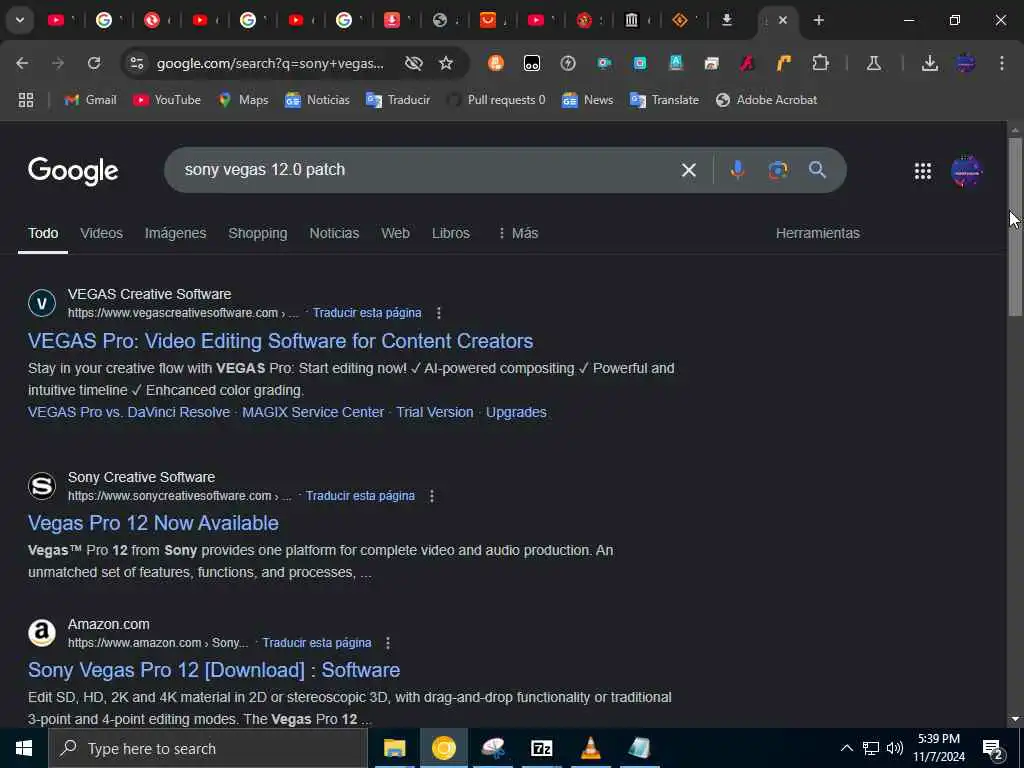Screen dimensions: 1024x768
Task: Open Google account avatar on results page
Action: point(967,171)
